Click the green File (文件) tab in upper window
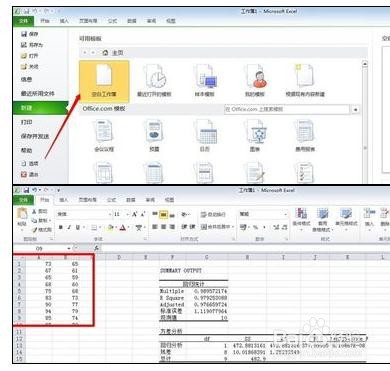This screenshot has width=390, height=371. click(x=23, y=21)
